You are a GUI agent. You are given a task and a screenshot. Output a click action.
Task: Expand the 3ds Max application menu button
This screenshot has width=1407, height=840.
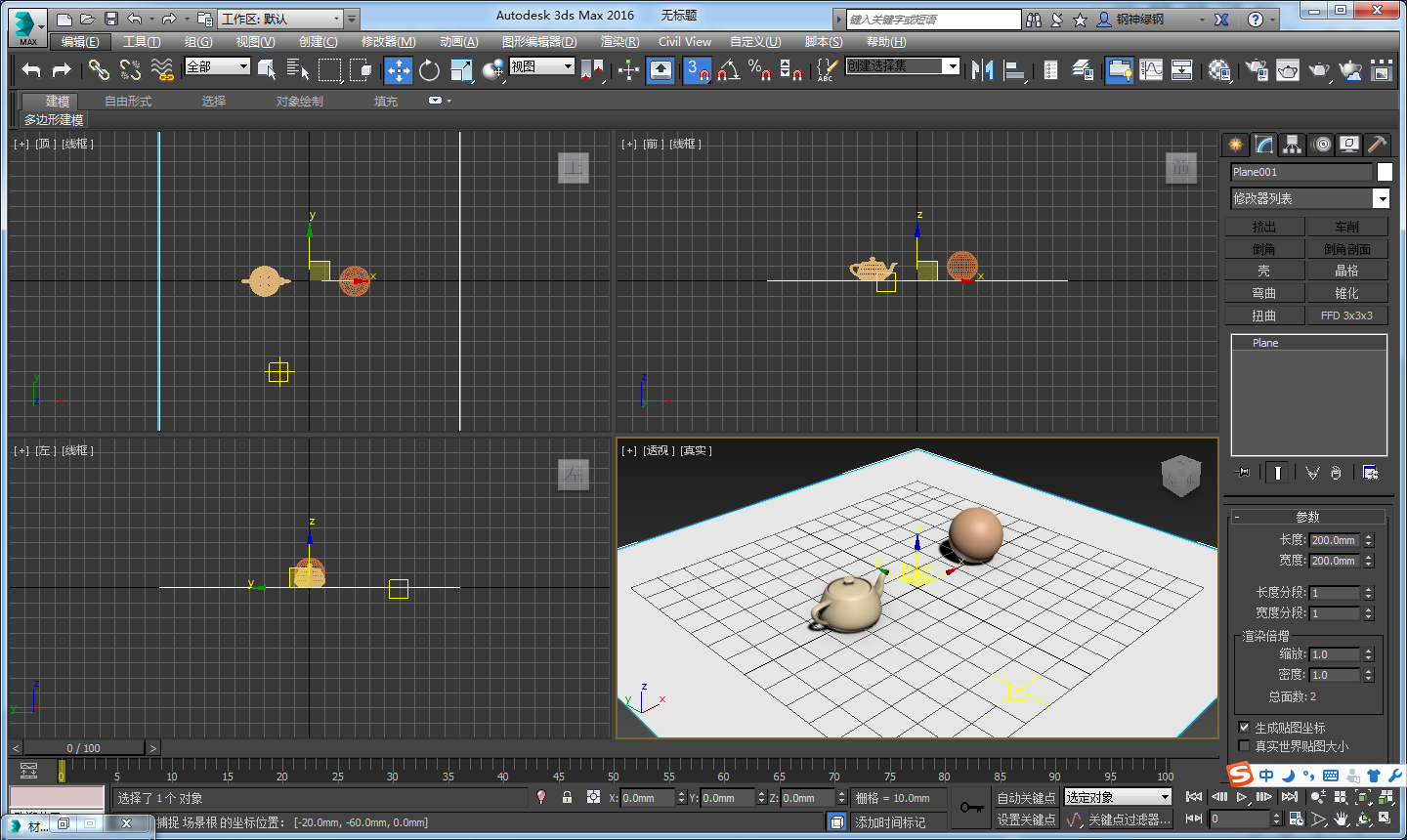pyautogui.click(x=27, y=26)
